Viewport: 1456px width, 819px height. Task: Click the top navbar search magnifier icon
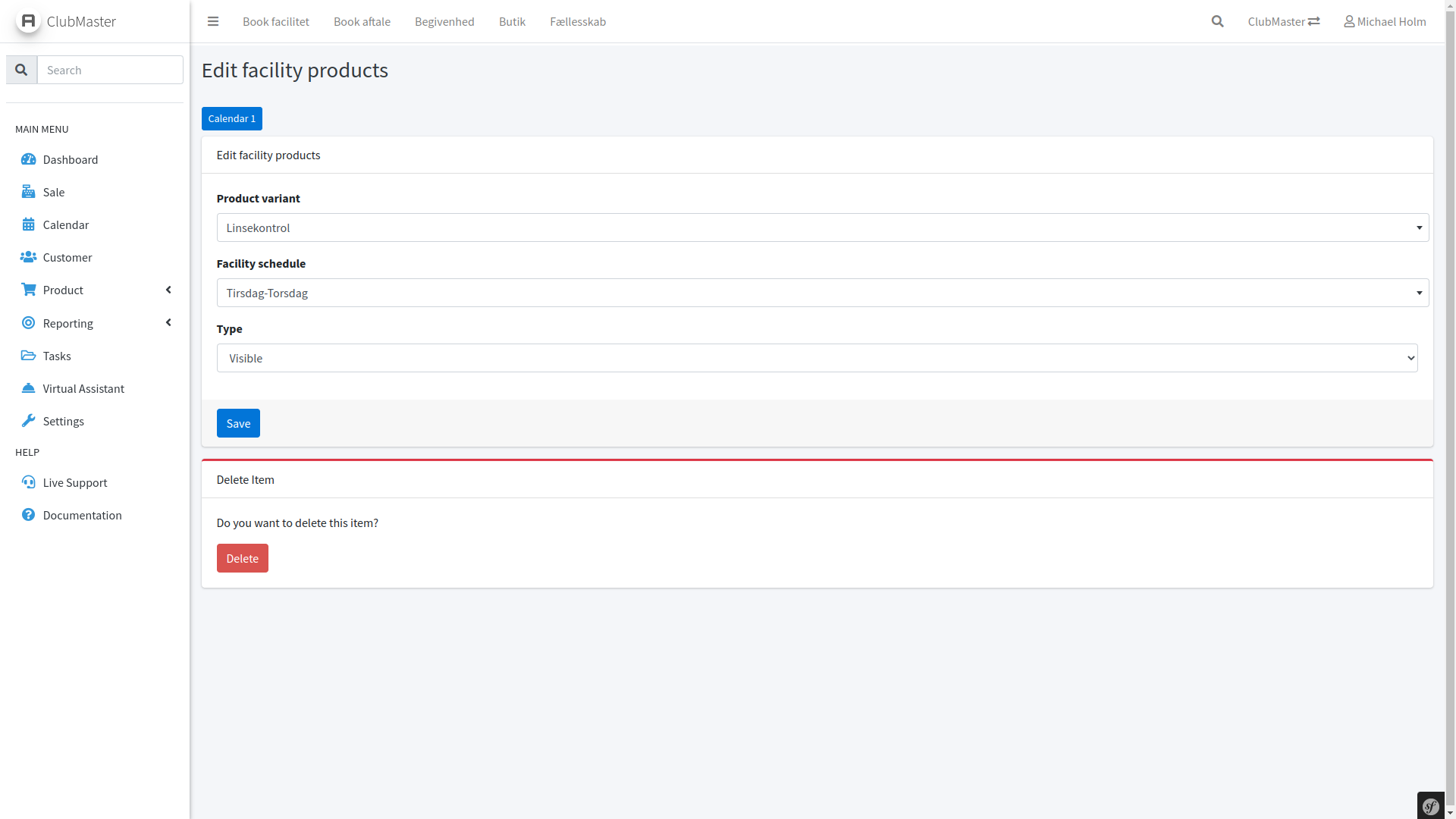tap(1218, 21)
